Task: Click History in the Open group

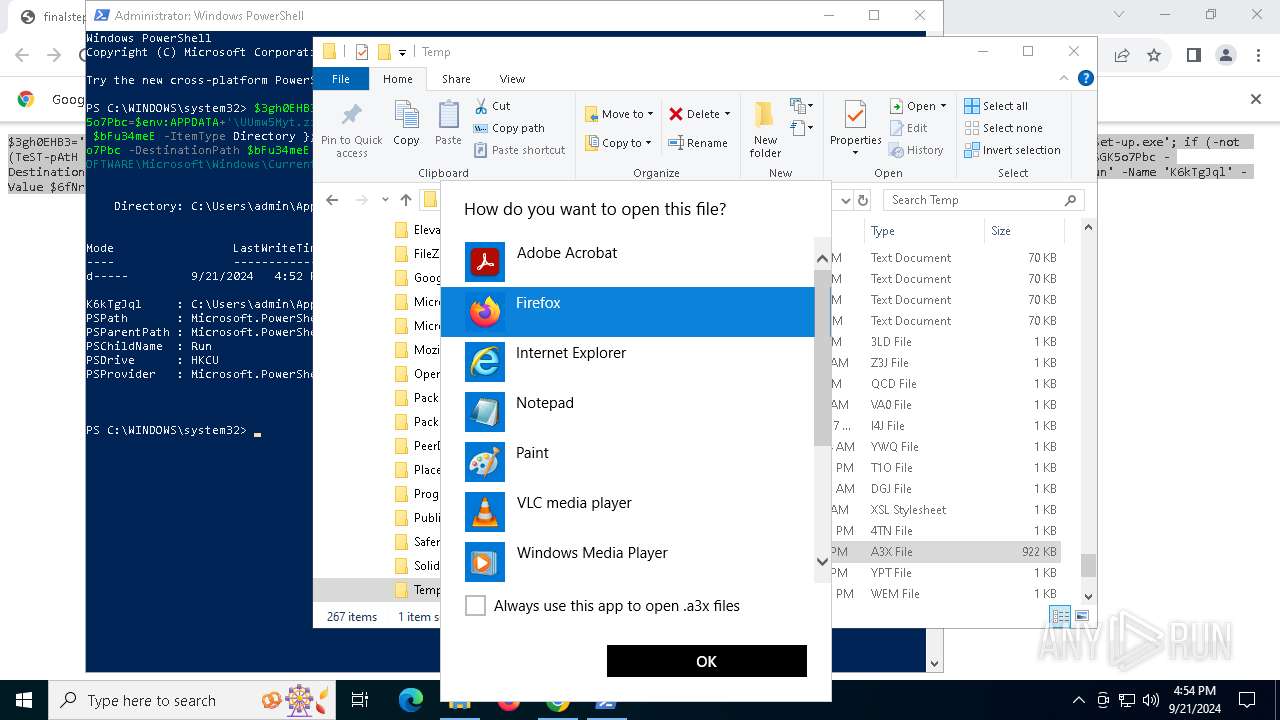Action: pyautogui.click(x=916, y=150)
